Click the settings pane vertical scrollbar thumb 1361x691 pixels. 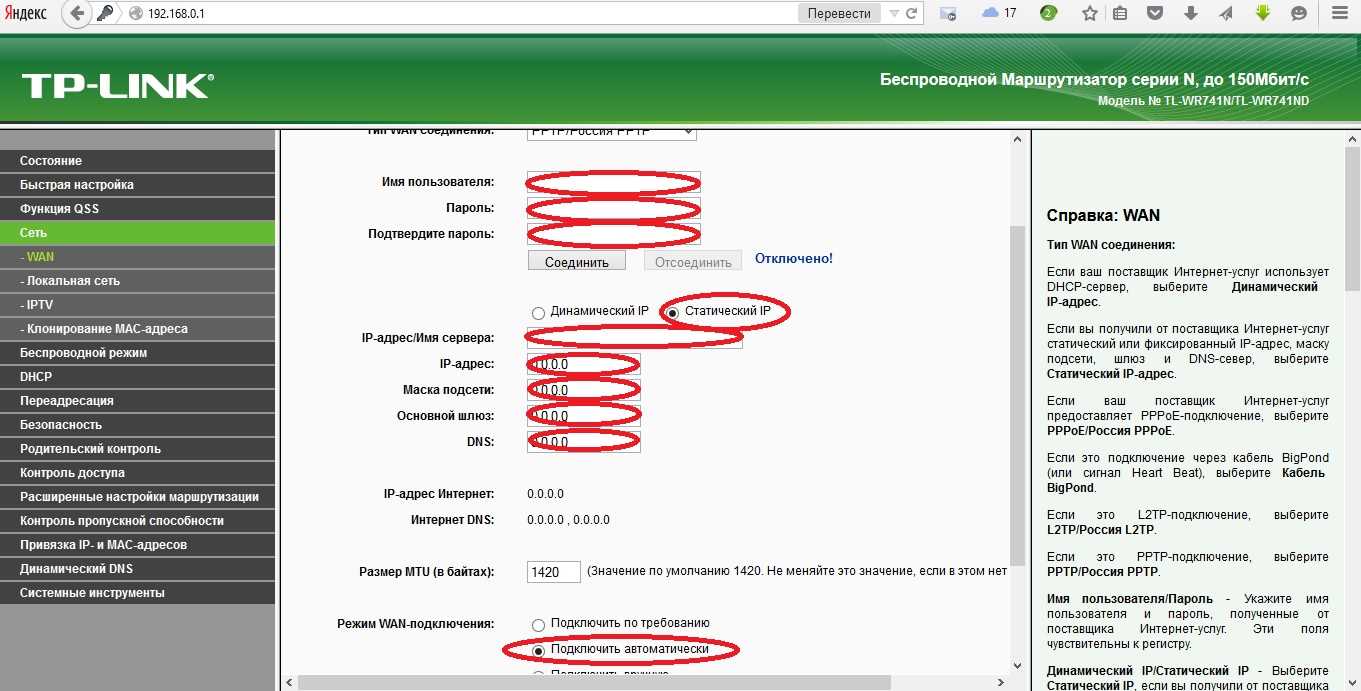pos(1018,395)
